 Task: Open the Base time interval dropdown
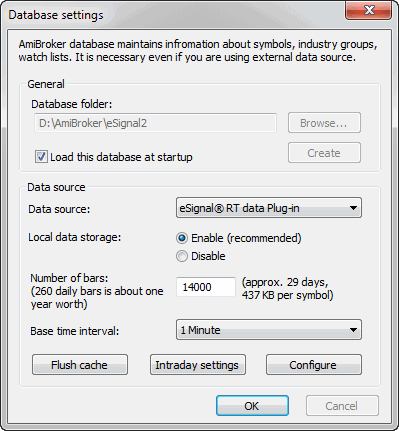click(269, 330)
